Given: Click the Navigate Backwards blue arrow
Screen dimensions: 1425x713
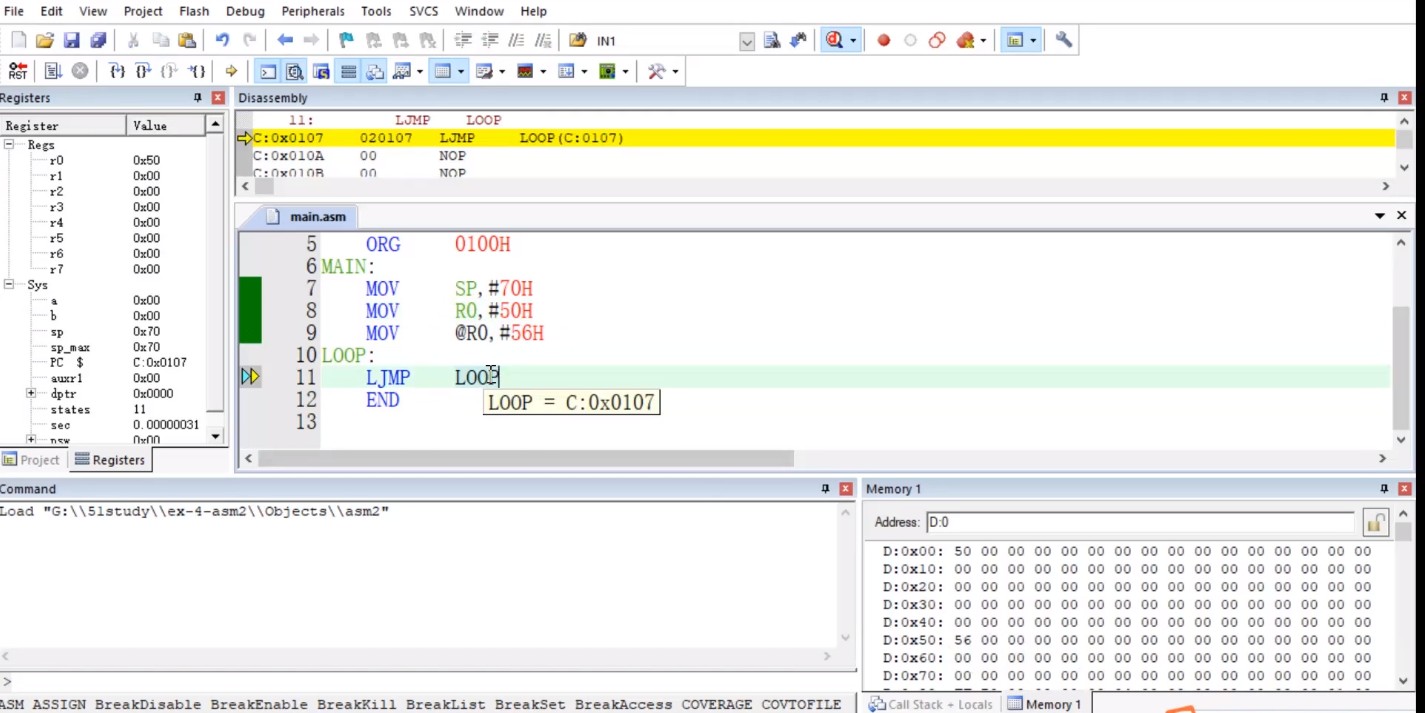Looking at the screenshot, I should pos(285,40).
